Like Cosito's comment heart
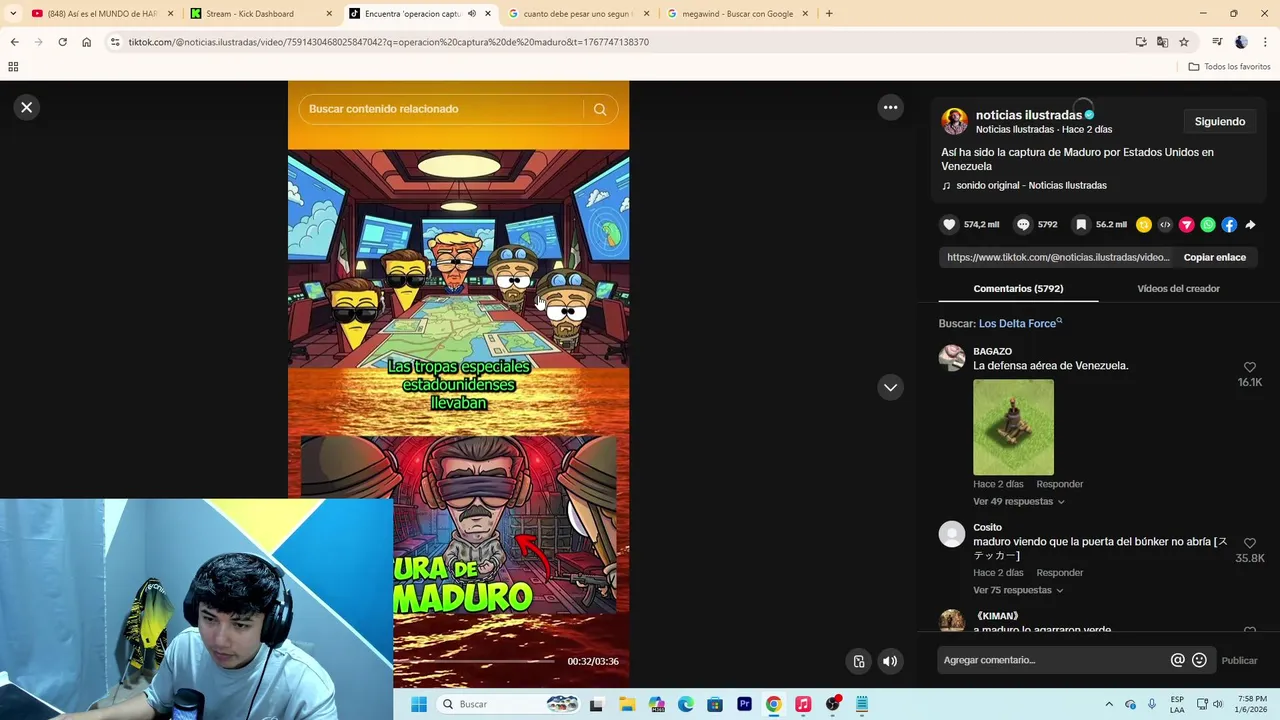 click(x=1249, y=543)
